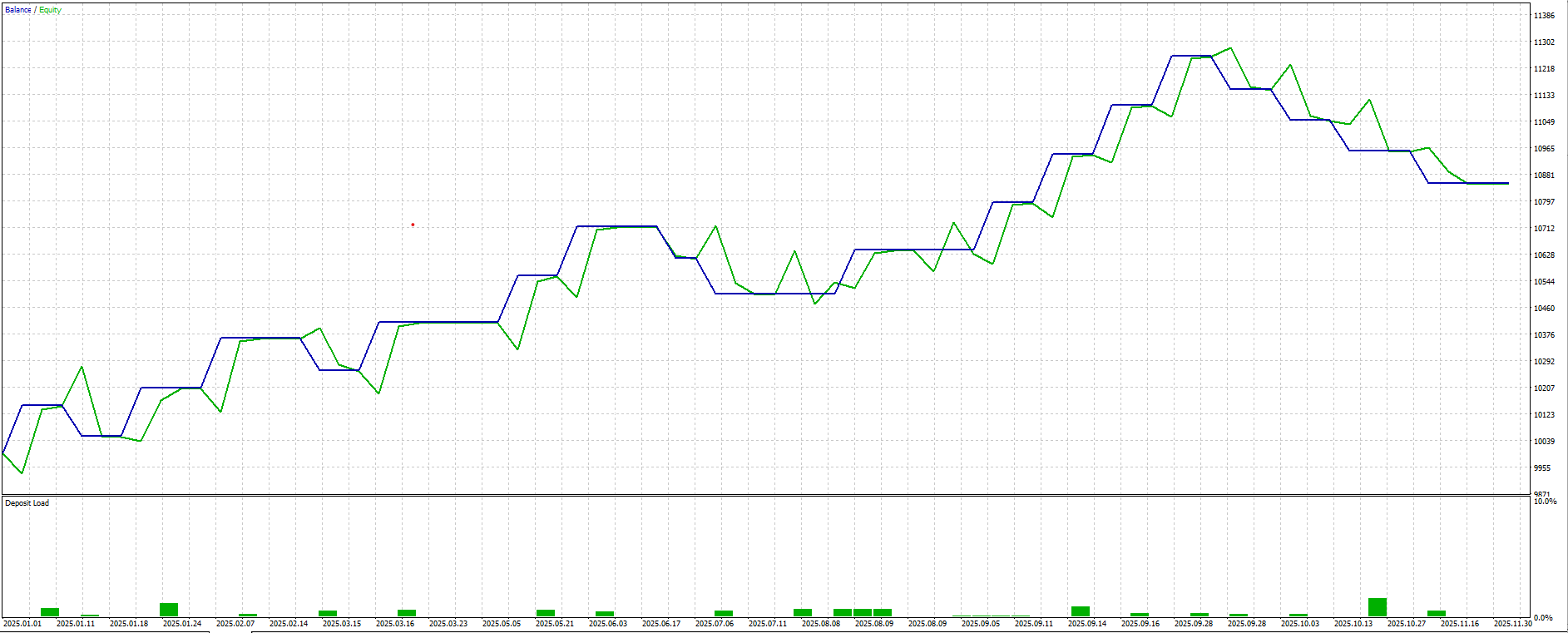Click the highest peak of the equity line
This screenshot has width=1568, height=633.
1230,48
